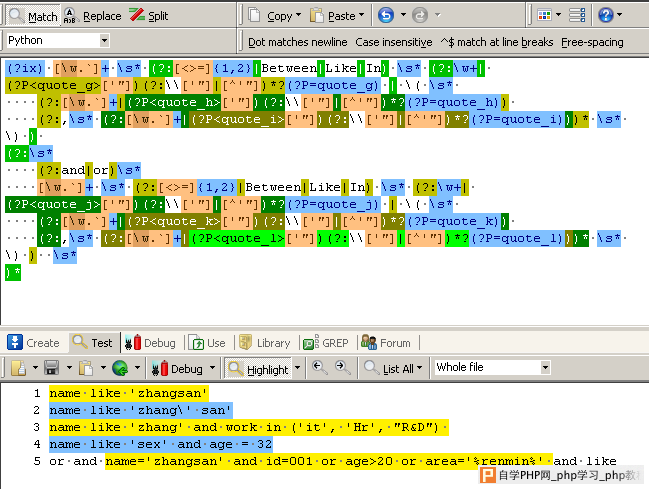This screenshot has height=489, width=649.
Task: Select the Match mode button
Action: (x=34, y=16)
